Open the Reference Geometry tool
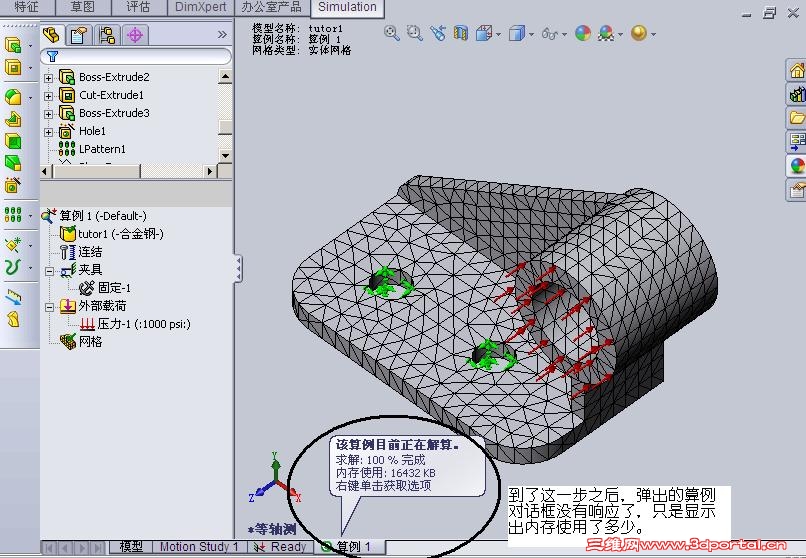This screenshot has width=806, height=558. (x=13, y=245)
